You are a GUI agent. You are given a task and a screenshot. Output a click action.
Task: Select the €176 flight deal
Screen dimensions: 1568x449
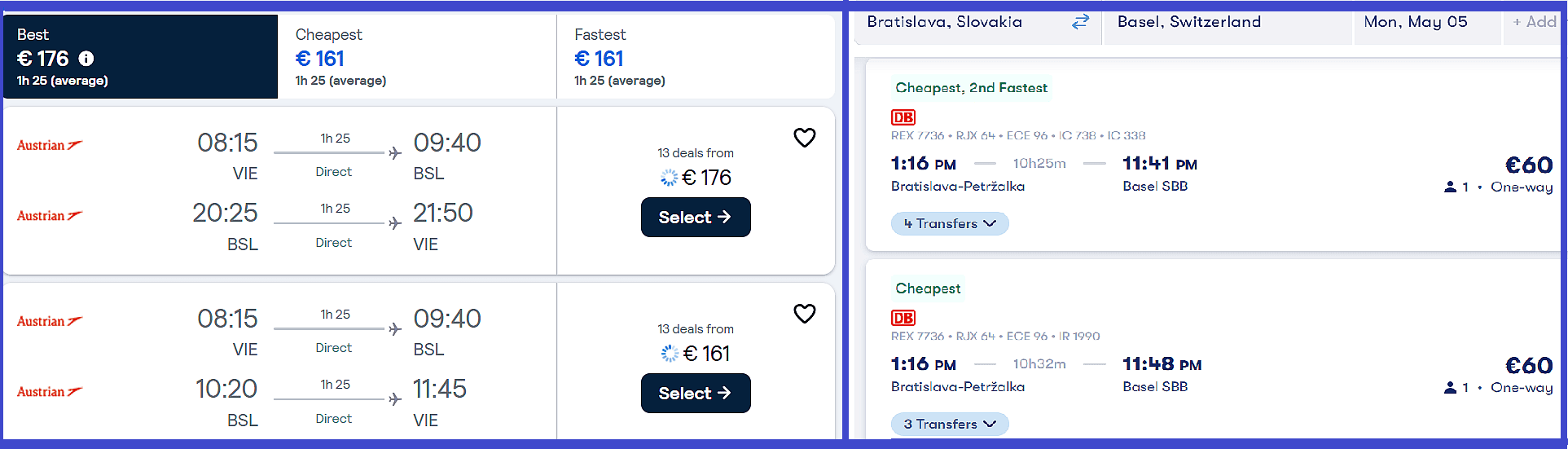tap(695, 218)
